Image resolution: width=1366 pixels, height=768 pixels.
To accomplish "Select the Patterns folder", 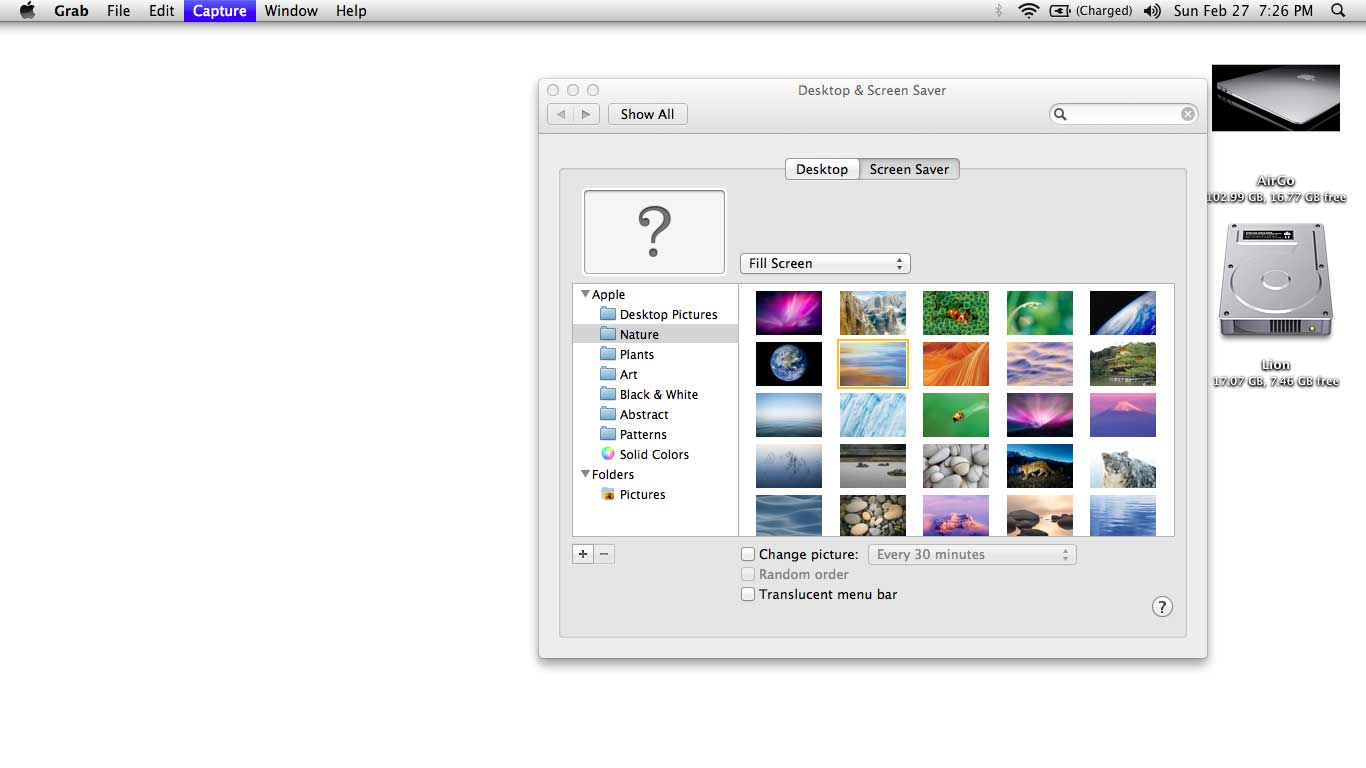I will click(x=641, y=434).
